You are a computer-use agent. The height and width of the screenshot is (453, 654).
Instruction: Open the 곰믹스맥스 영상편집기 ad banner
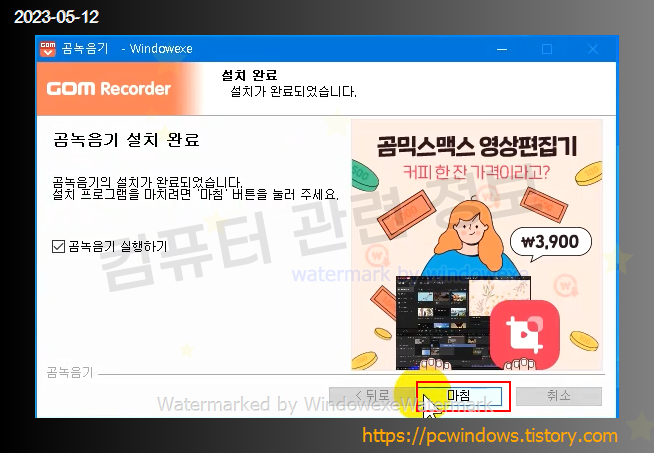(477, 245)
